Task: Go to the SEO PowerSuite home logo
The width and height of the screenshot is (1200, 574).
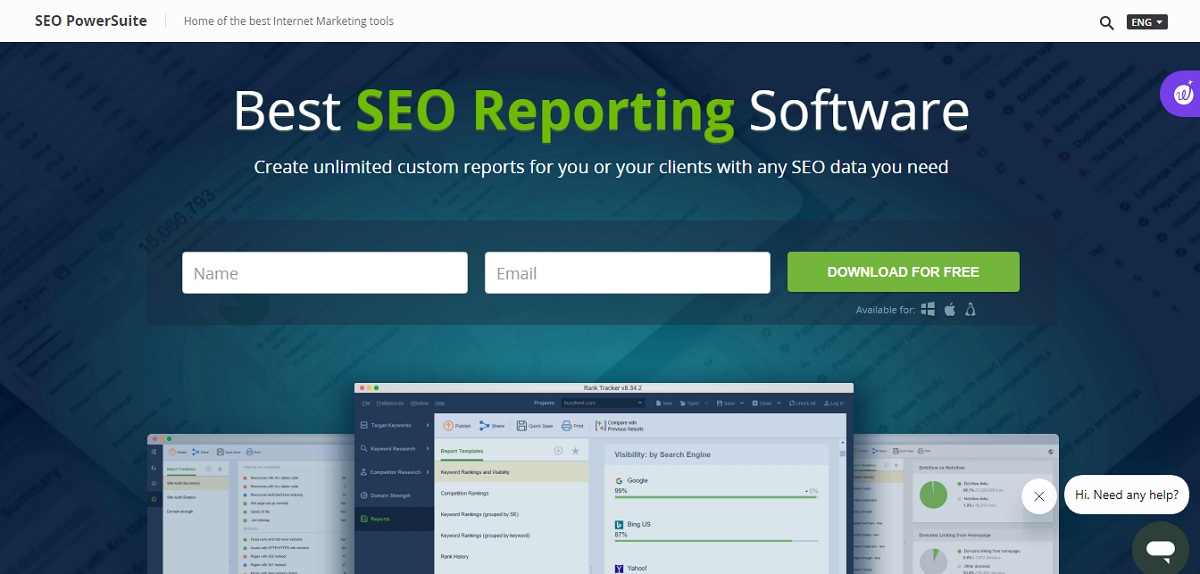Action: (x=91, y=21)
